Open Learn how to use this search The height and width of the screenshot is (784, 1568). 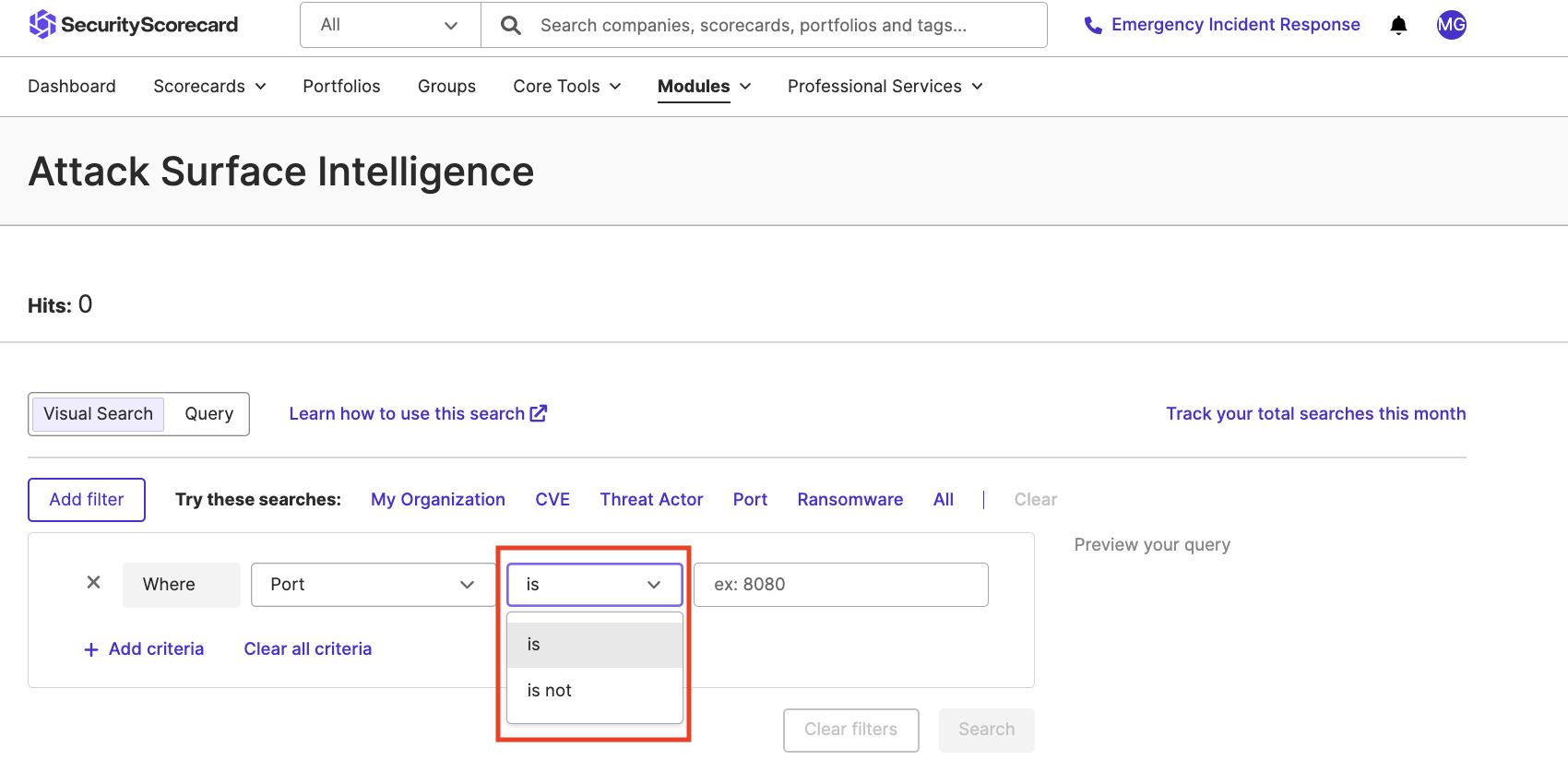coord(418,414)
